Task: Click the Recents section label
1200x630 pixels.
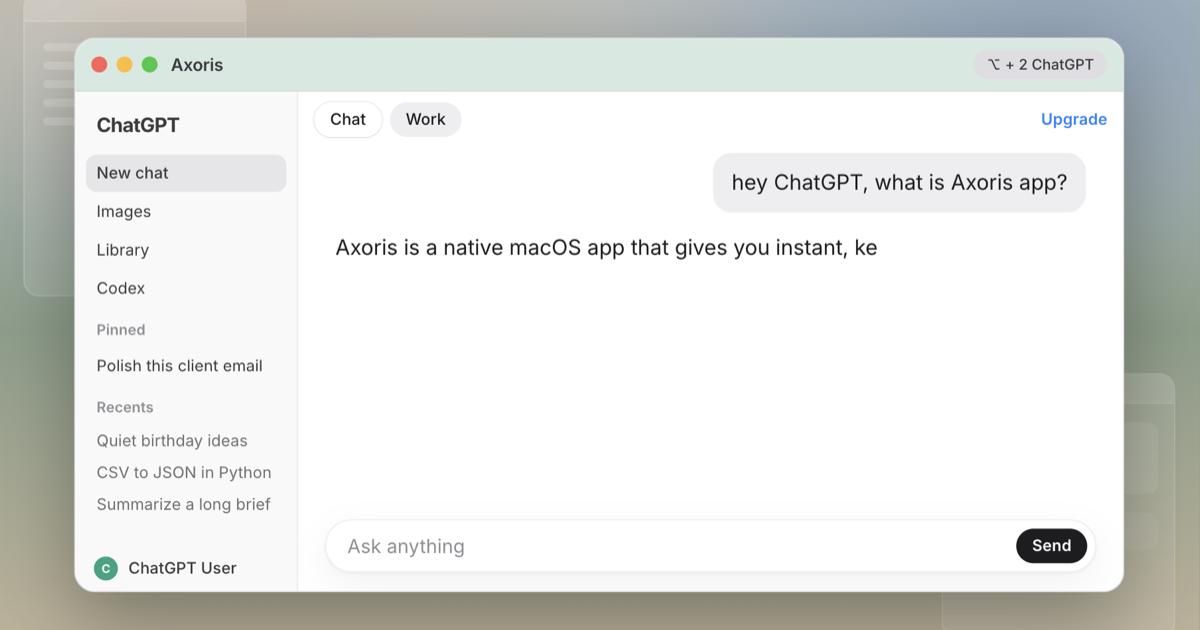Action: (125, 407)
